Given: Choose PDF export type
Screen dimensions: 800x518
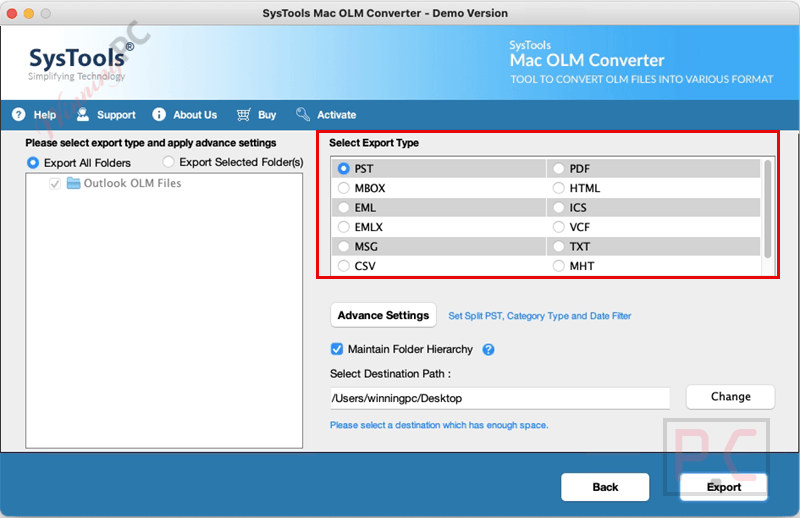Looking at the screenshot, I should [559, 168].
